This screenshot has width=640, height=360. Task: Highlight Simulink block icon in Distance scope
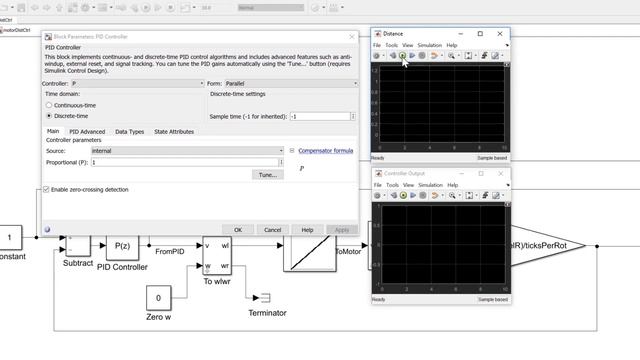(x=434, y=56)
